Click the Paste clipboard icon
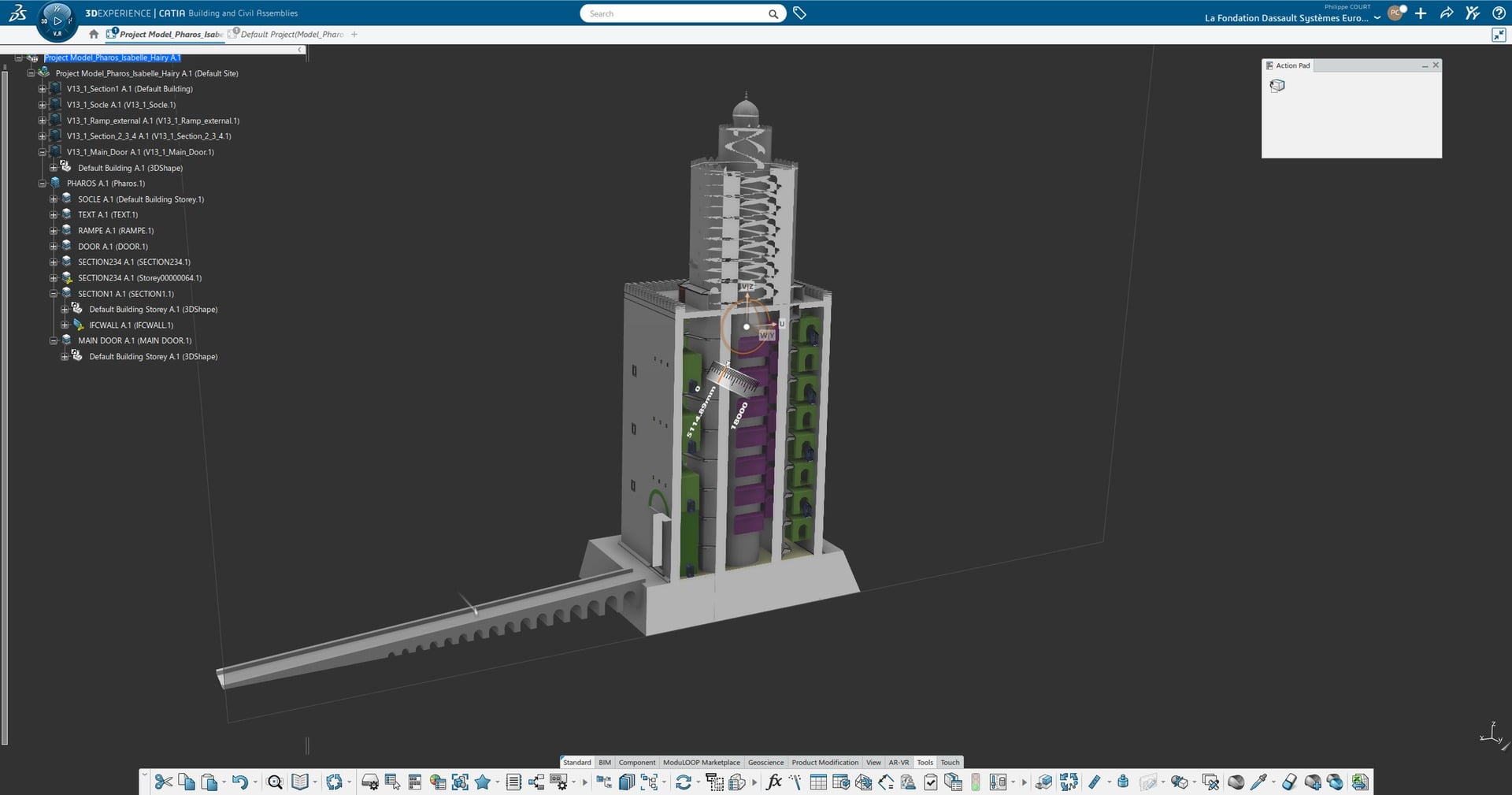Viewport: 1512px width, 795px height. pyautogui.click(x=209, y=782)
